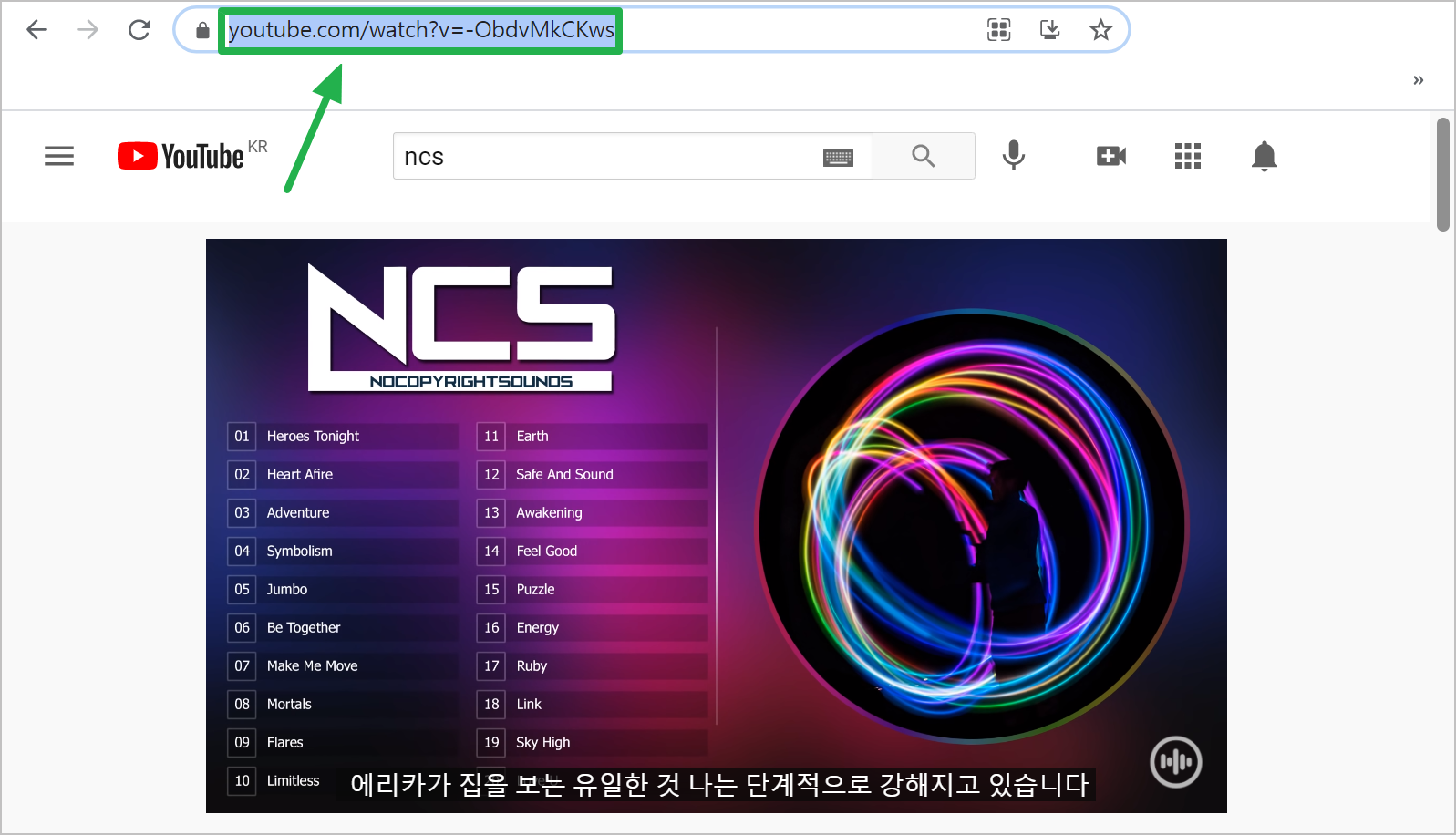Click the page vertical scrollbar
Screen dimensions: 1456x835
coord(1443,174)
